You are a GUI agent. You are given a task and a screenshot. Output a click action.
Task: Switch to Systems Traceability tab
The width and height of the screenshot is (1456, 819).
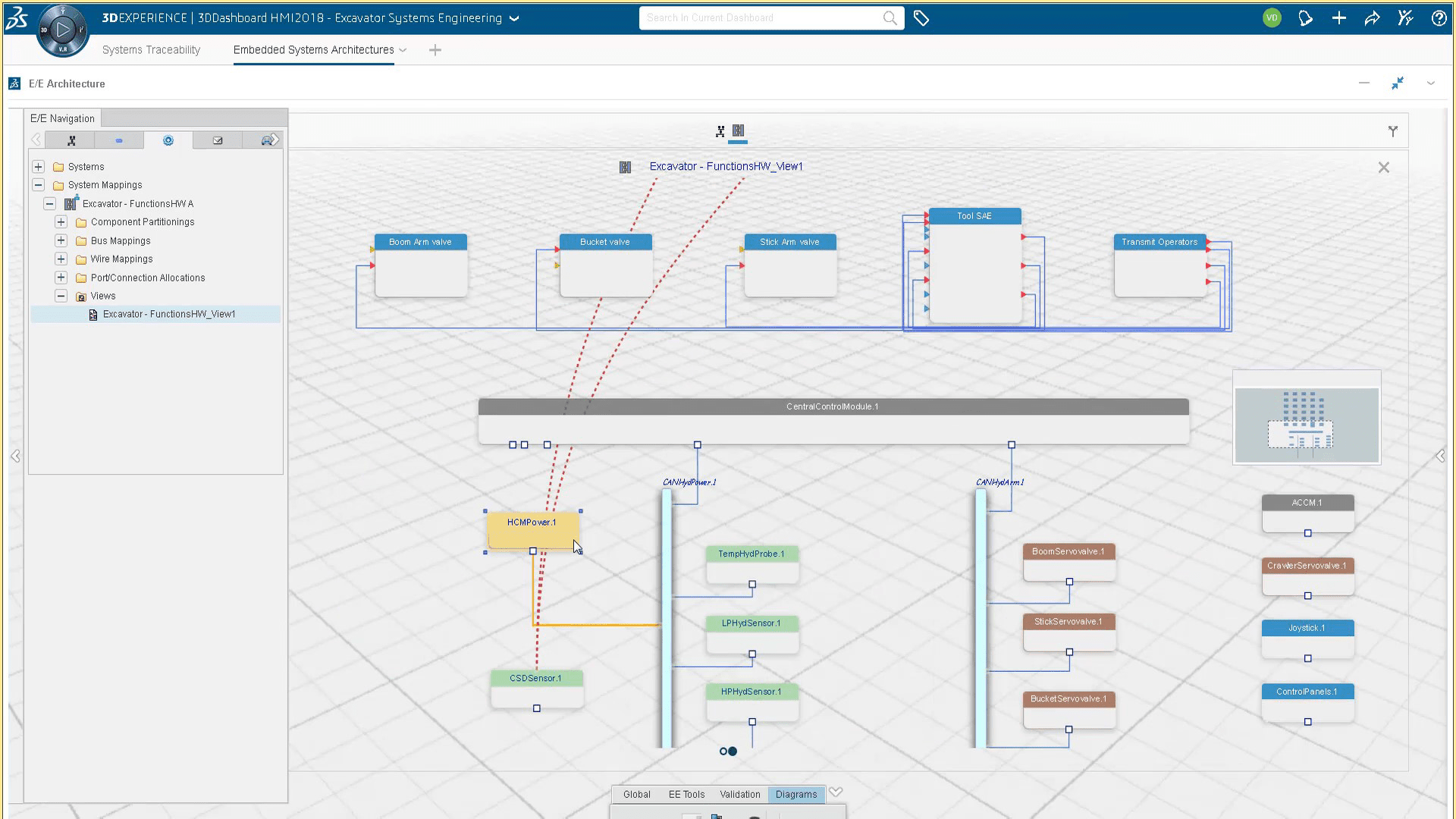151,50
